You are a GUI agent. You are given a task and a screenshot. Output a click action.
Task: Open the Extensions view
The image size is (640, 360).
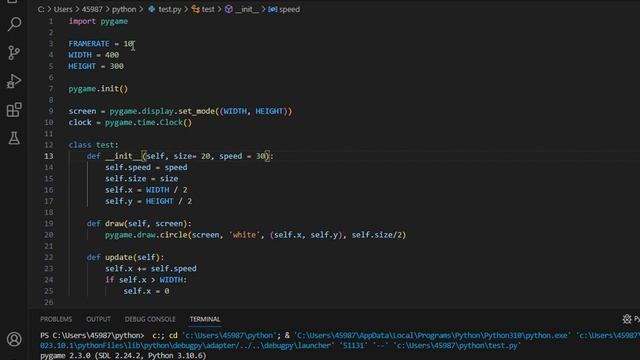point(14,110)
